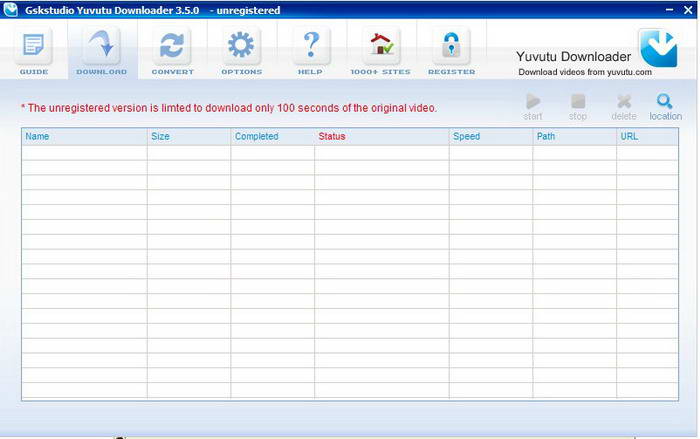Click the delete task icon
The height and width of the screenshot is (439, 700).
[x=624, y=107]
